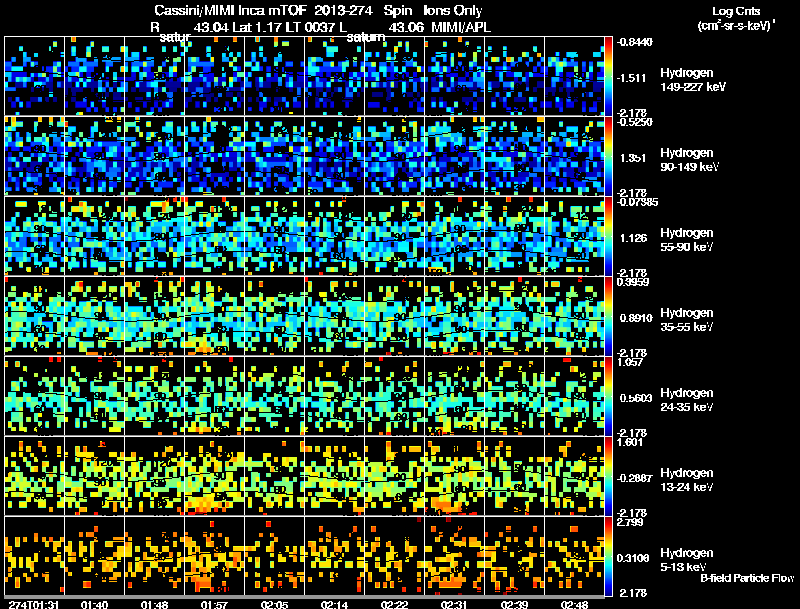The height and width of the screenshot is (609, 800).
Task: Click the '(cm²-sr-s-keV)' units label
Action: coord(735,25)
